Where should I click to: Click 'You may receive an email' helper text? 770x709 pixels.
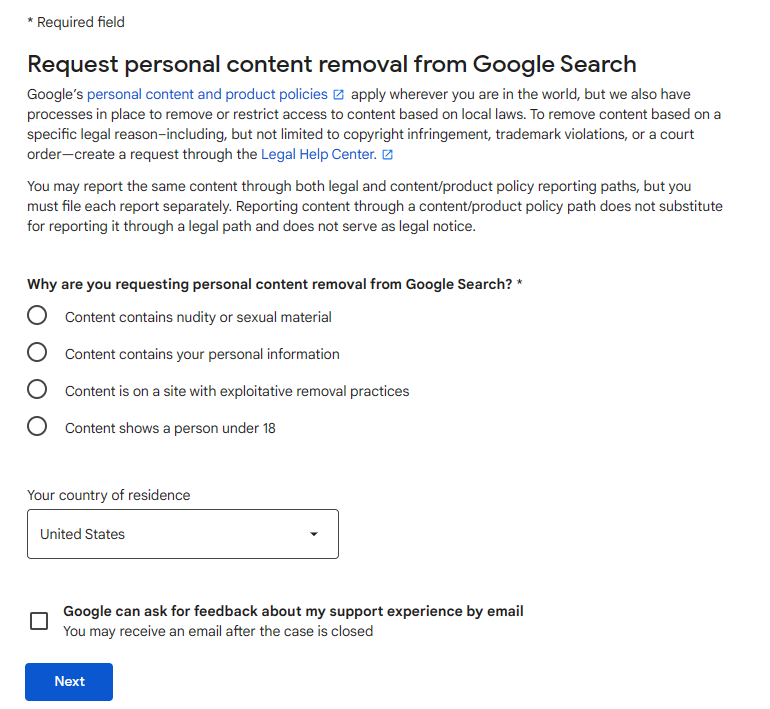point(218,631)
